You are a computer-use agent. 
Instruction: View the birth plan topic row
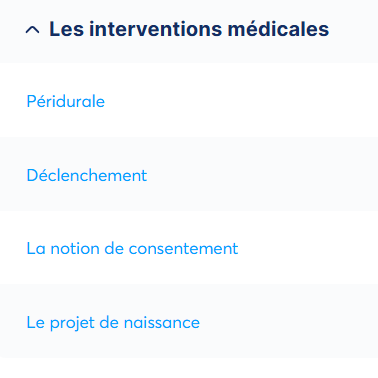click(189, 321)
